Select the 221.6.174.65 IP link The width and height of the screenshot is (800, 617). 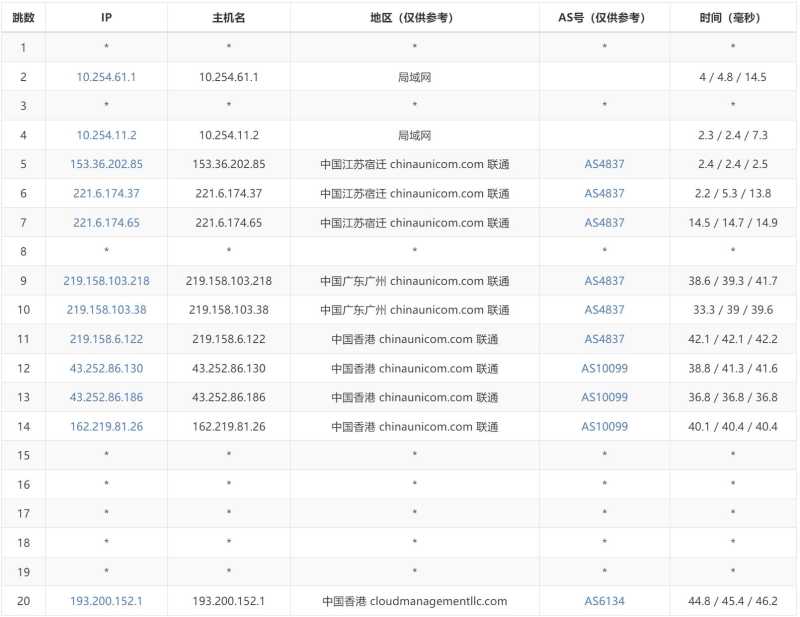click(x=105, y=222)
